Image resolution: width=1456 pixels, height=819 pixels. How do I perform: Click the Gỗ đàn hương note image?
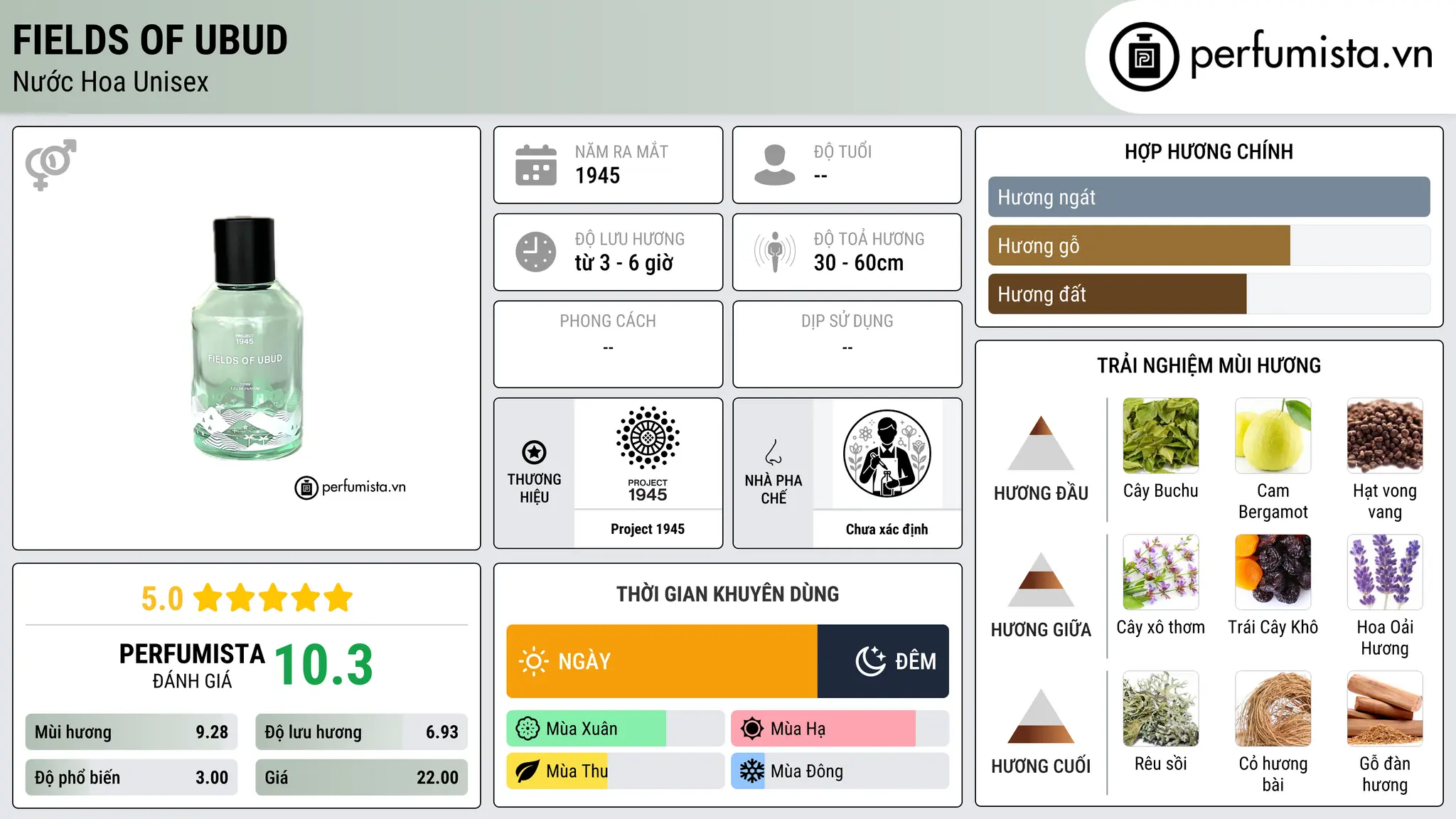pos(1385,709)
